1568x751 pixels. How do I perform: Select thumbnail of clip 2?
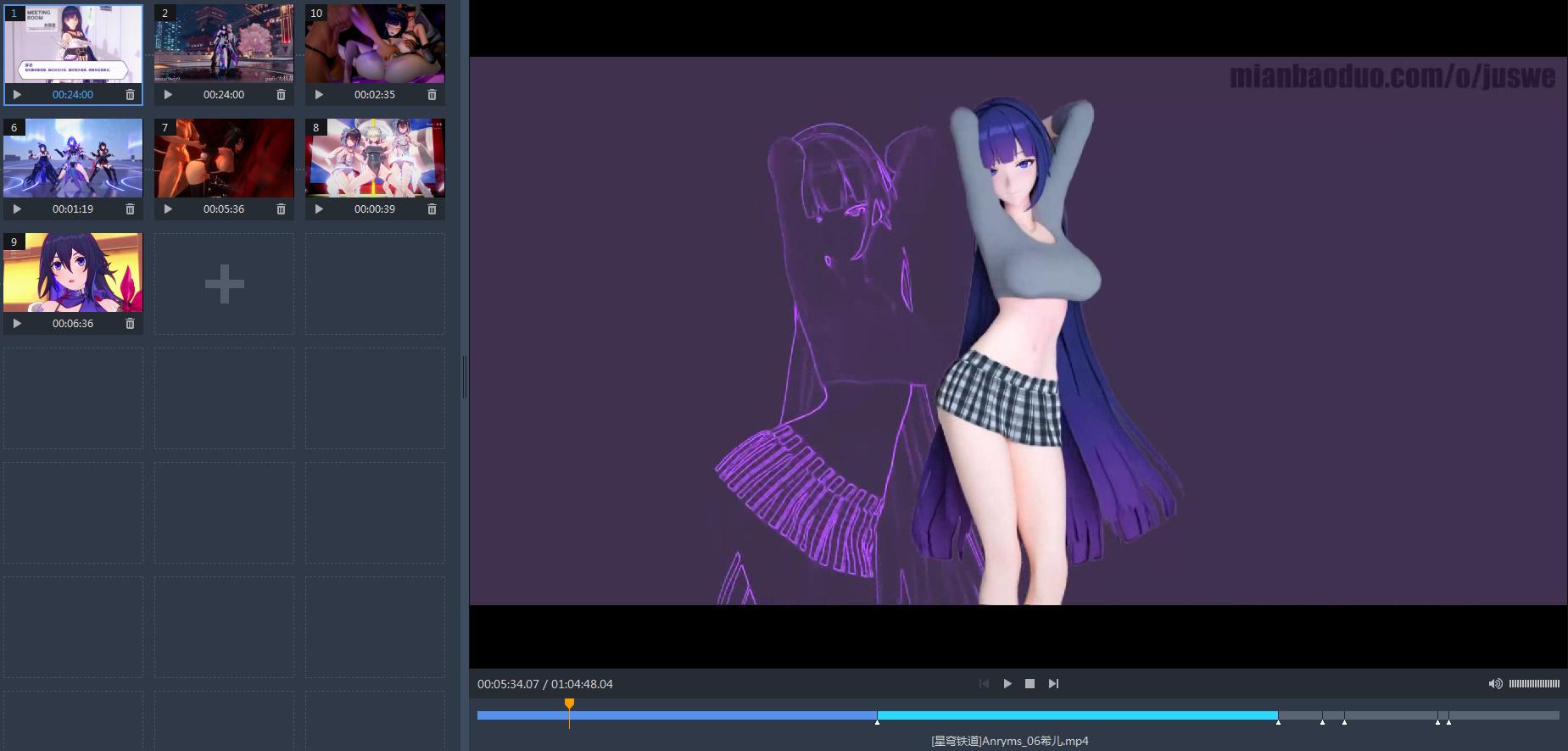[224, 43]
